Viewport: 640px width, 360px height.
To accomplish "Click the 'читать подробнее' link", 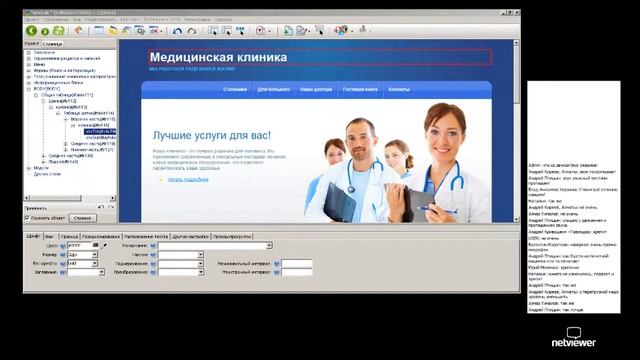I will pos(188,180).
